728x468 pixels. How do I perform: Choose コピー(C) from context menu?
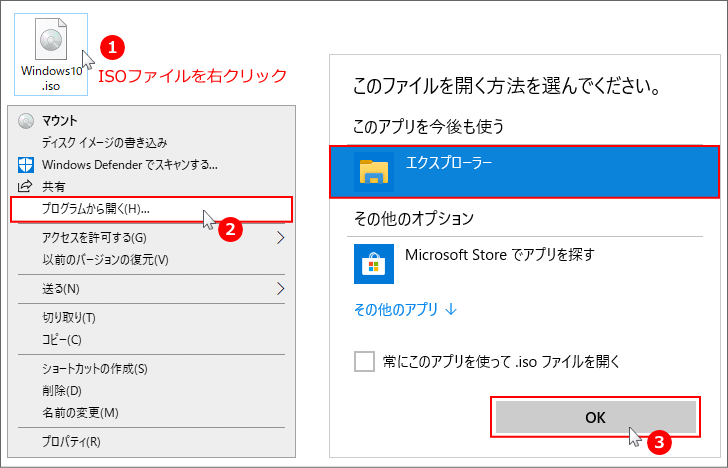pyautogui.click(x=152, y=339)
